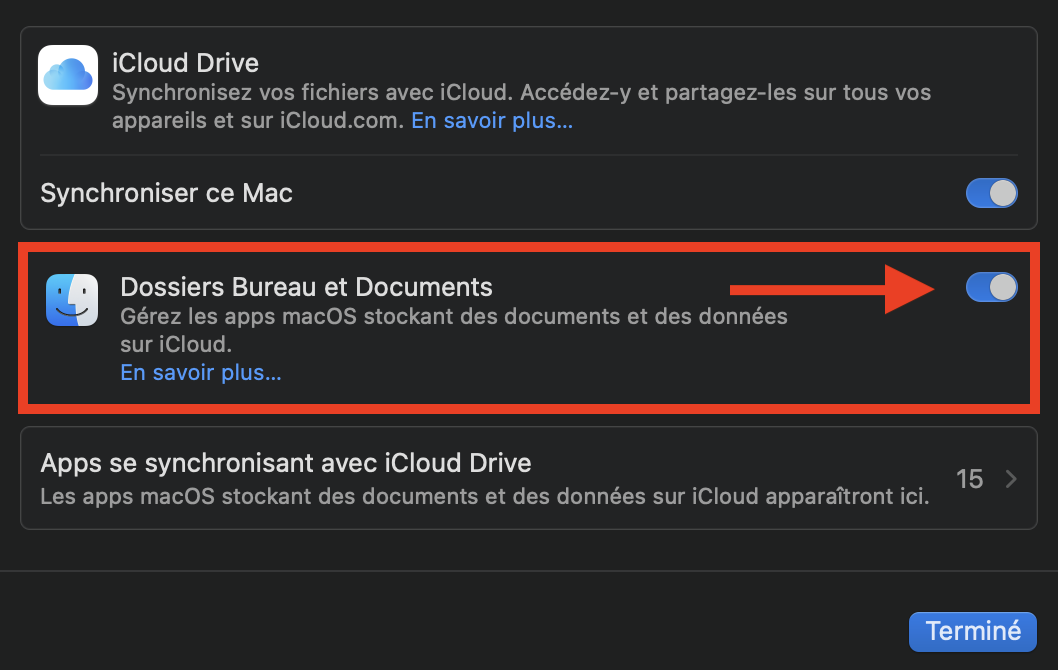The width and height of the screenshot is (1058, 670).
Task: Follow En savoir plus below Dossiers description
Action: pos(201,373)
